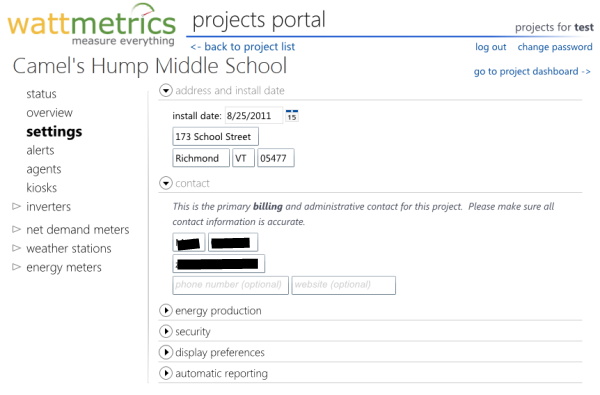Click the wattmetrics logo
600x395 pixels.
click(92, 25)
